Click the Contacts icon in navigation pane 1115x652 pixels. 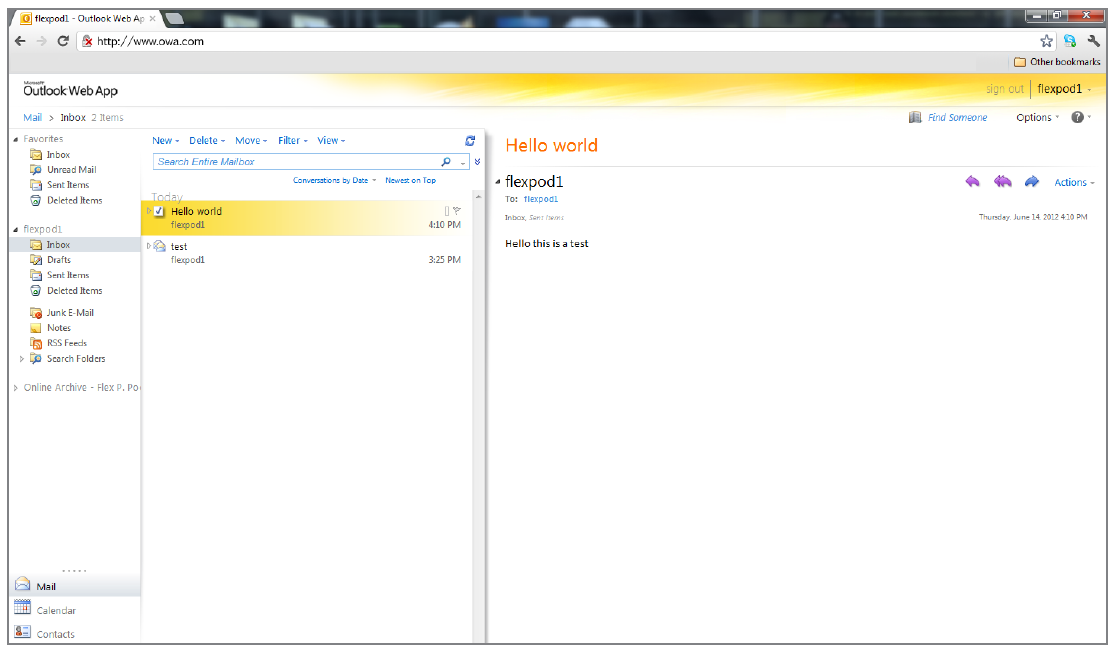pos(23,631)
